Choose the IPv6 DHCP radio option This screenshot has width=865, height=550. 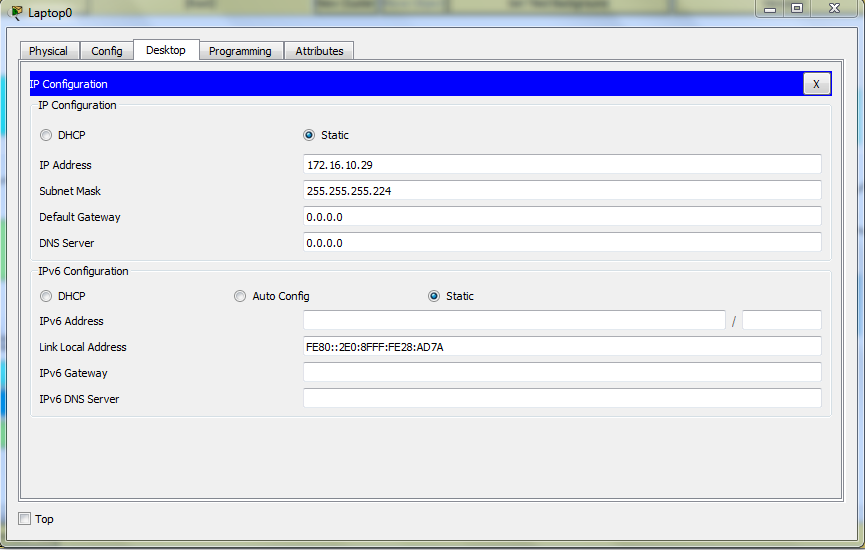tap(46, 296)
